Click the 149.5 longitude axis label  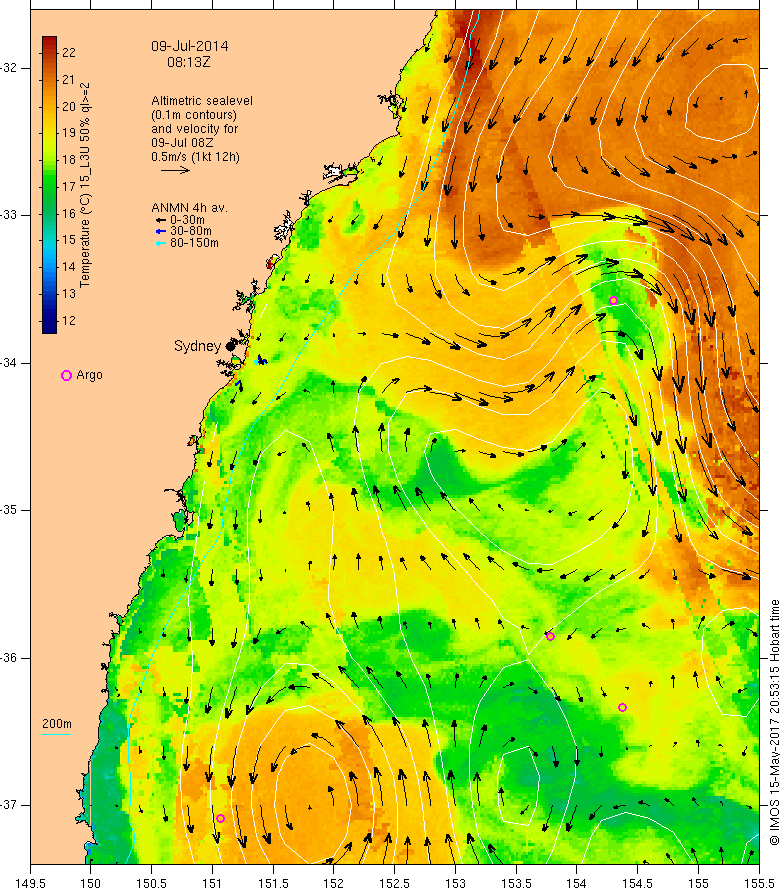[x=30, y=883]
